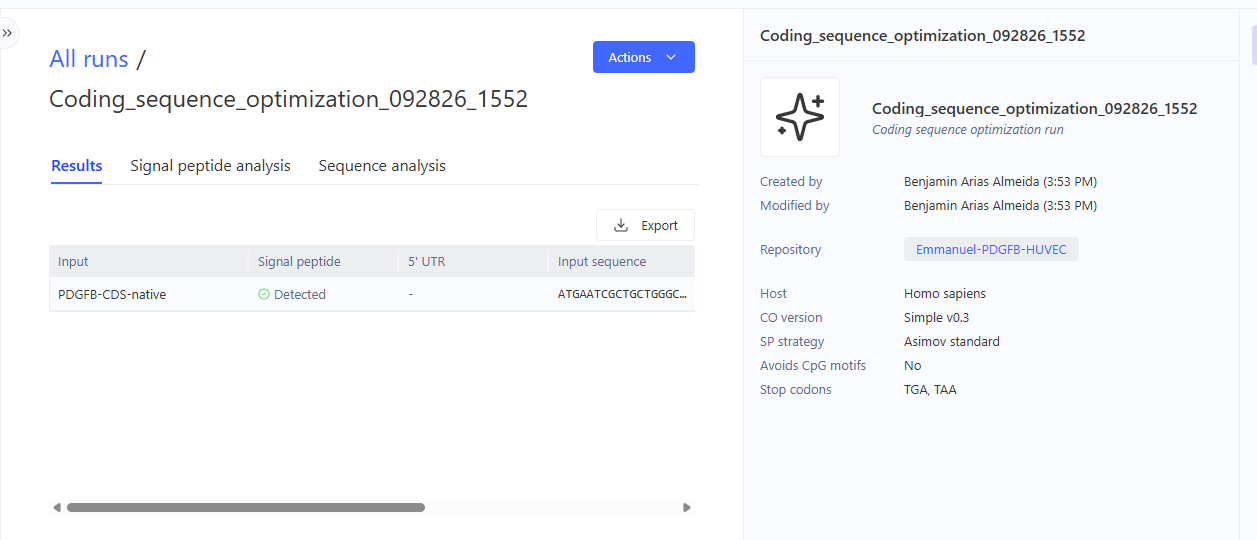This screenshot has width=1257, height=540.
Task: Open the Actions dropdown menu
Action: (x=644, y=57)
